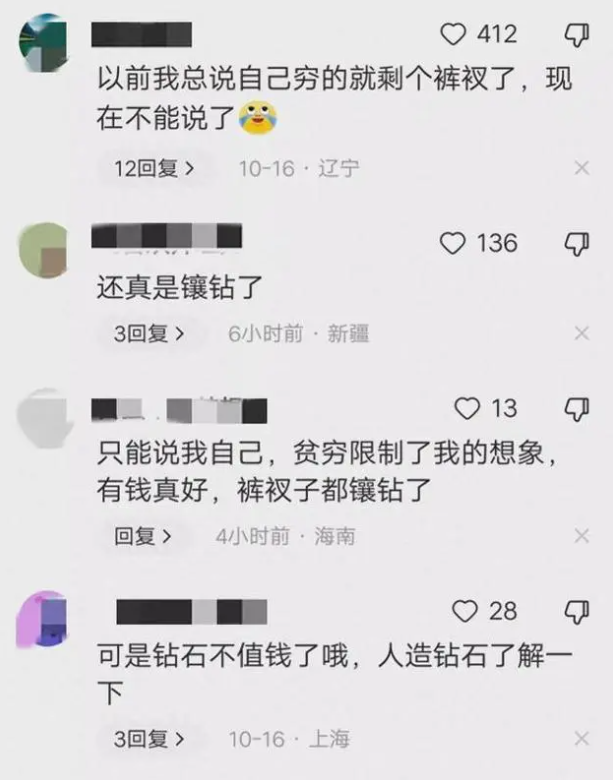The width and height of the screenshot is (613, 780).
Task: Open the first commenter's green avatar
Action: pos(43,42)
